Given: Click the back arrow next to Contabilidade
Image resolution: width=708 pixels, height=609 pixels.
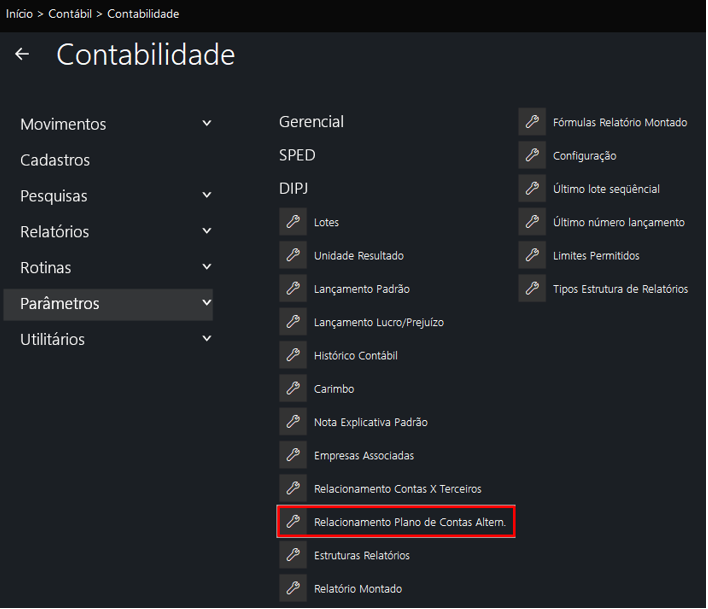Looking at the screenshot, I should [x=22, y=55].
